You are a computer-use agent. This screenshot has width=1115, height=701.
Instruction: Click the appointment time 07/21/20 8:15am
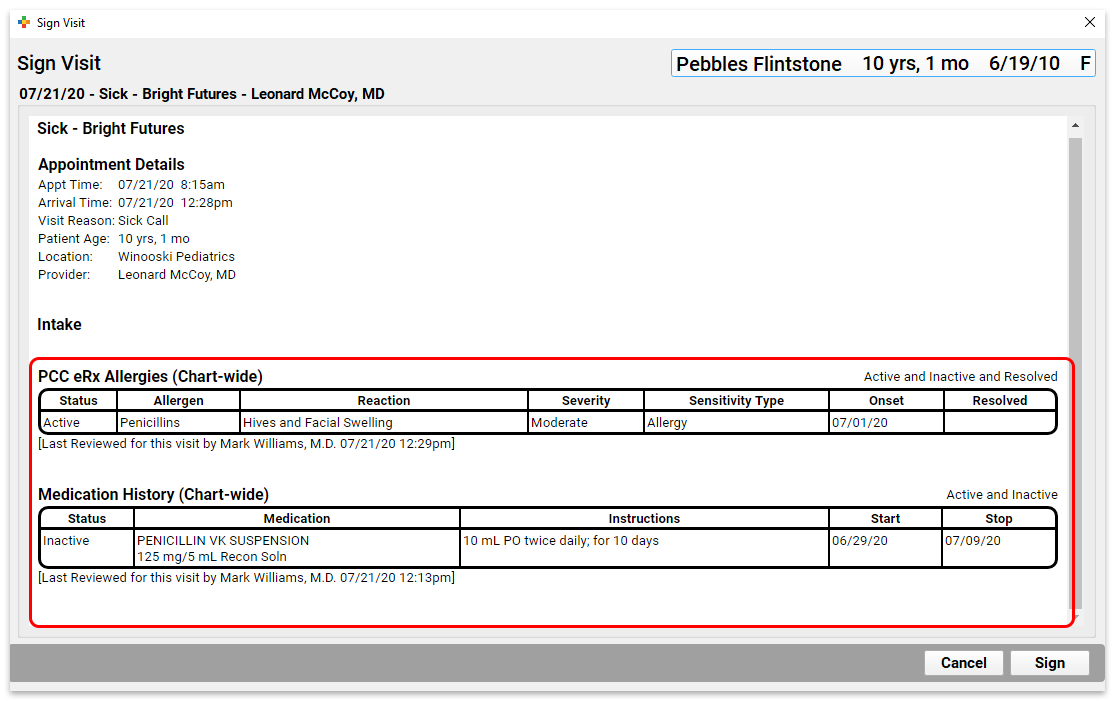pyautogui.click(x=171, y=185)
